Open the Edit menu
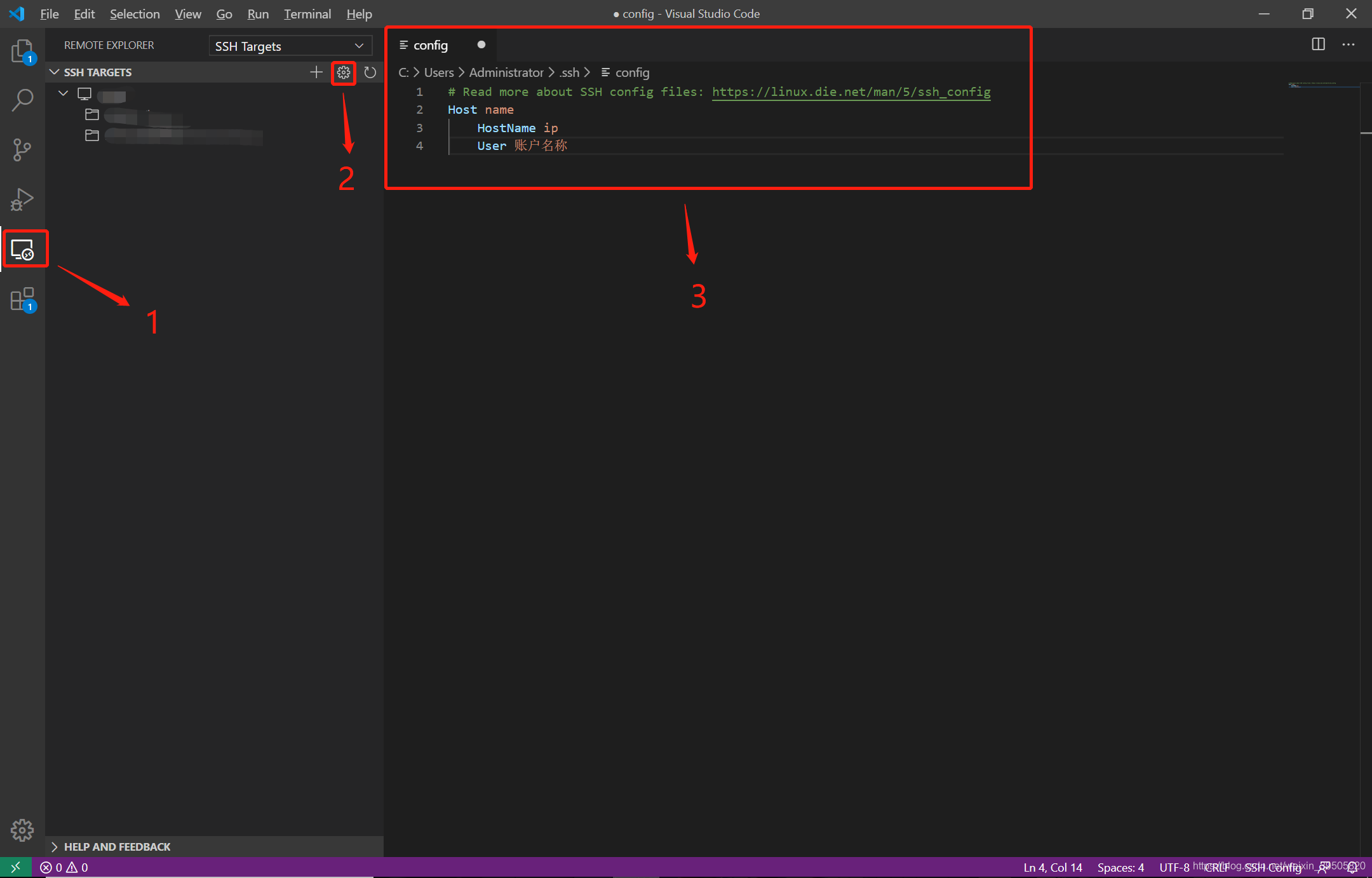Viewport: 1372px width, 878px height. click(x=84, y=14)
